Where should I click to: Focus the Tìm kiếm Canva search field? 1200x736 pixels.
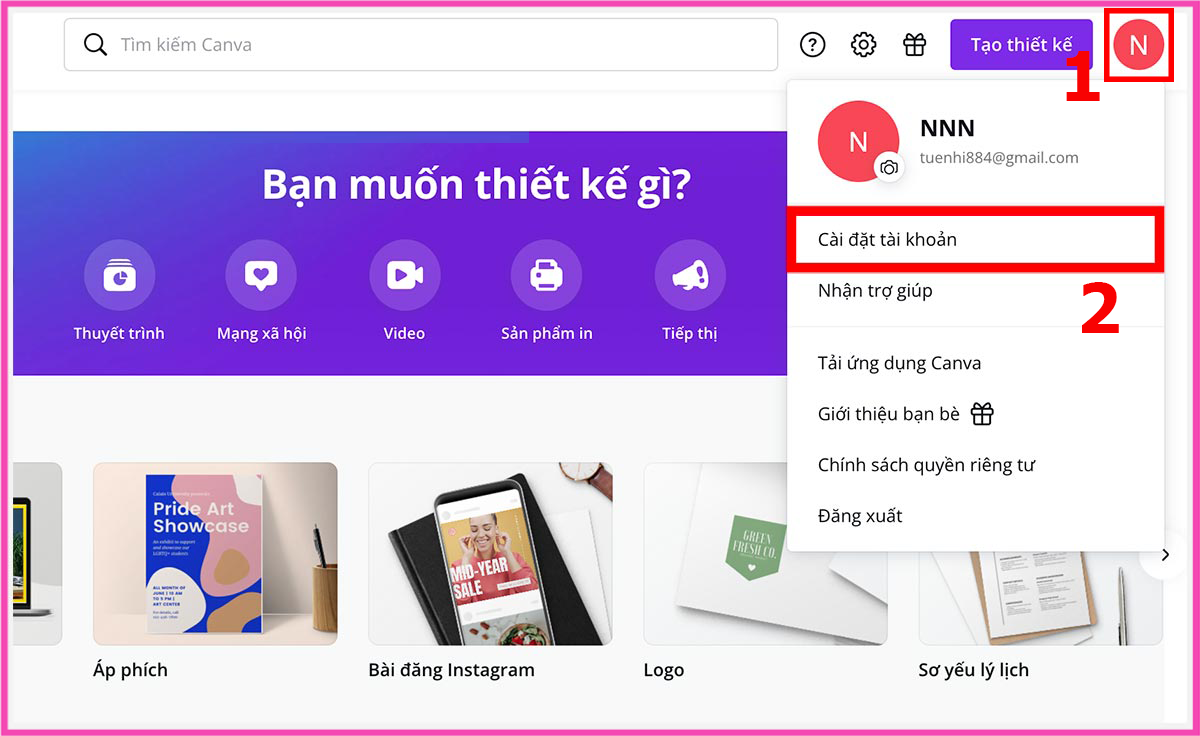421,45
